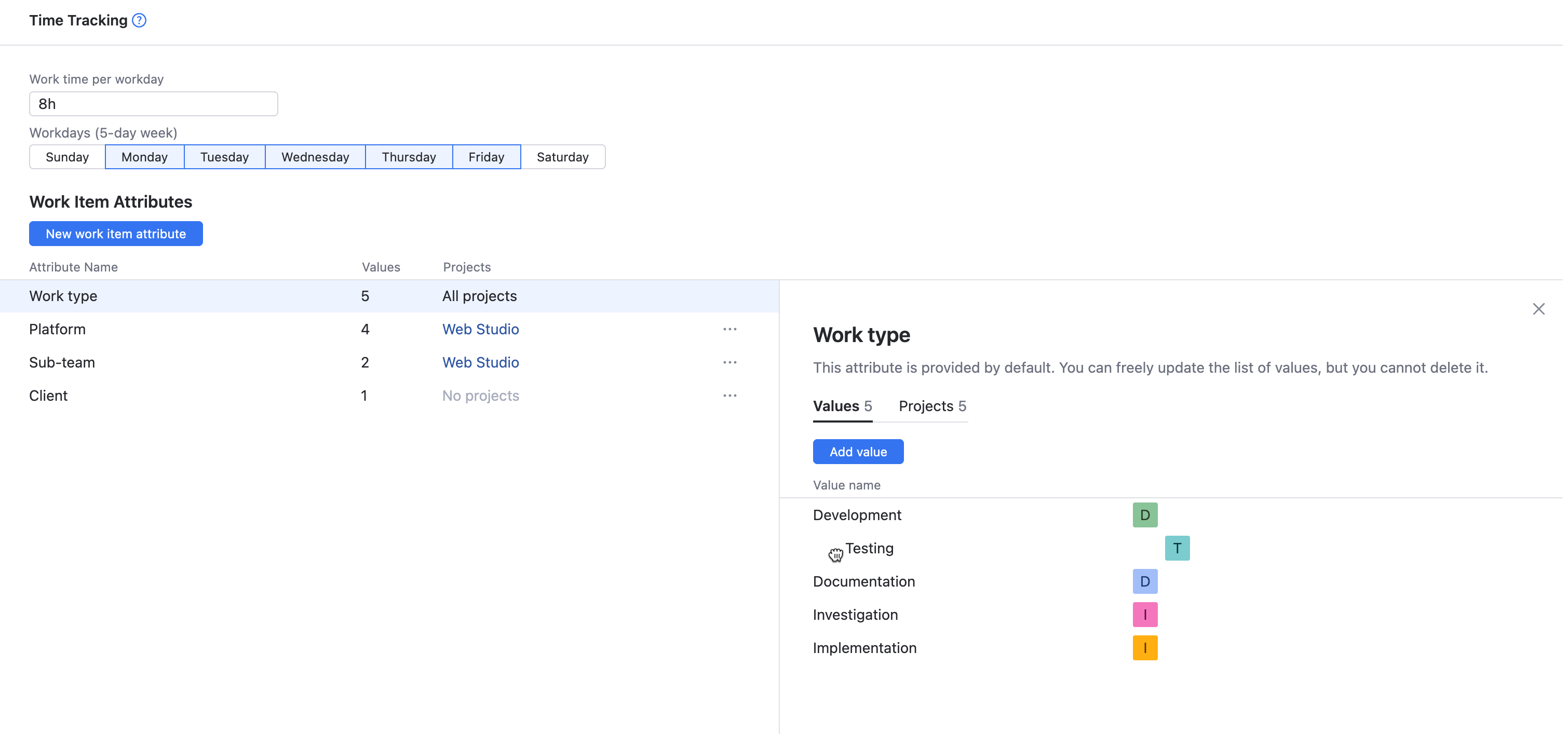Click the orange Implementation color badge

point(1144,648)
